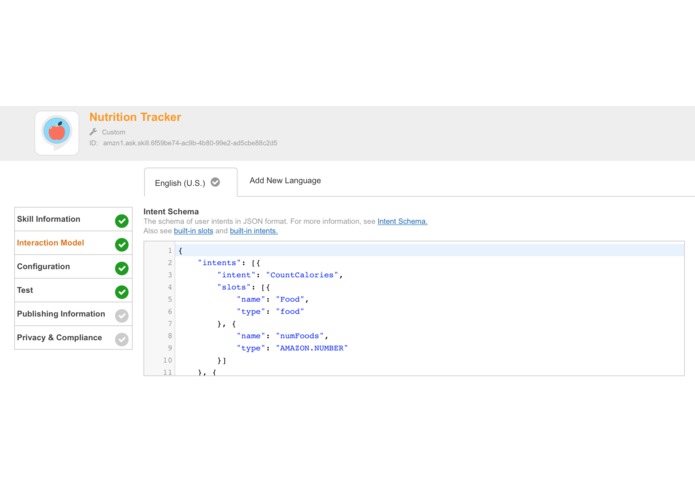Viewport: 695px width, 494px height.
Task: Click the "Food" slot name on line 5
Action: click(290, 300)
